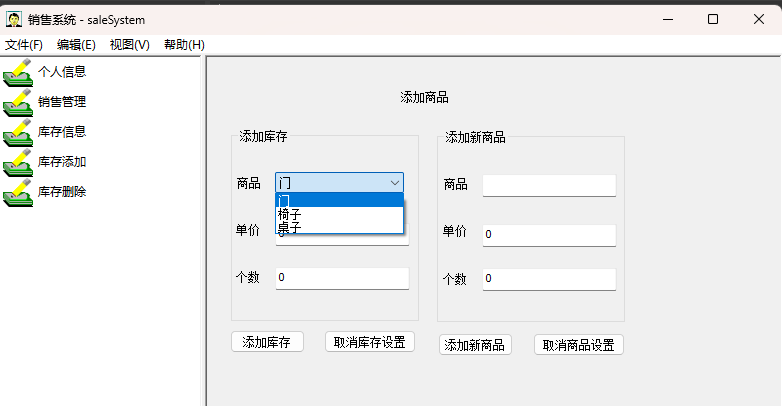This screenshot has height=406, width=782.
Task: Select 椅子 in the dropdown list
Action: tap(340, 214)
